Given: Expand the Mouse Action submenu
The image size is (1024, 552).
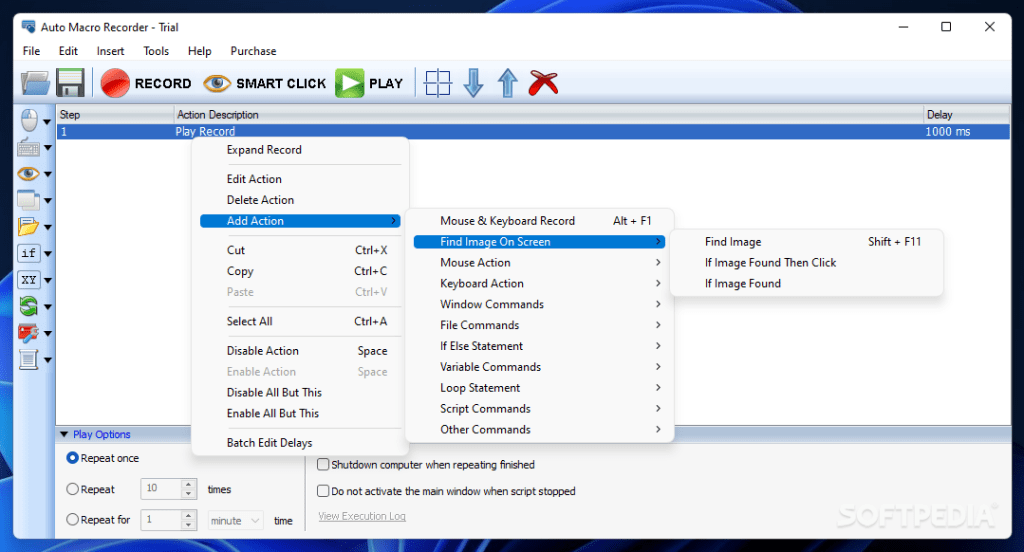Looking at the screenshot, I should tap(539, 263).
